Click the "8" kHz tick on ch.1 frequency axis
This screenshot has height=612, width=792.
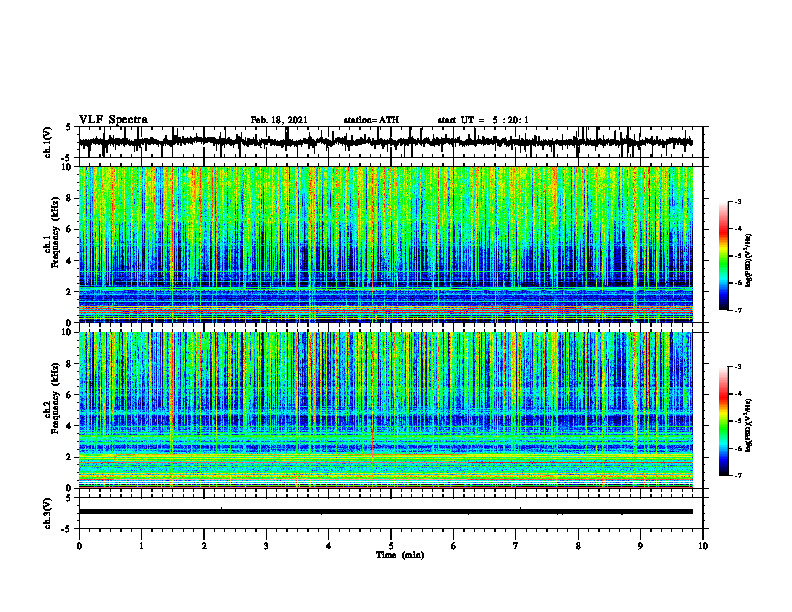(70, 198)
